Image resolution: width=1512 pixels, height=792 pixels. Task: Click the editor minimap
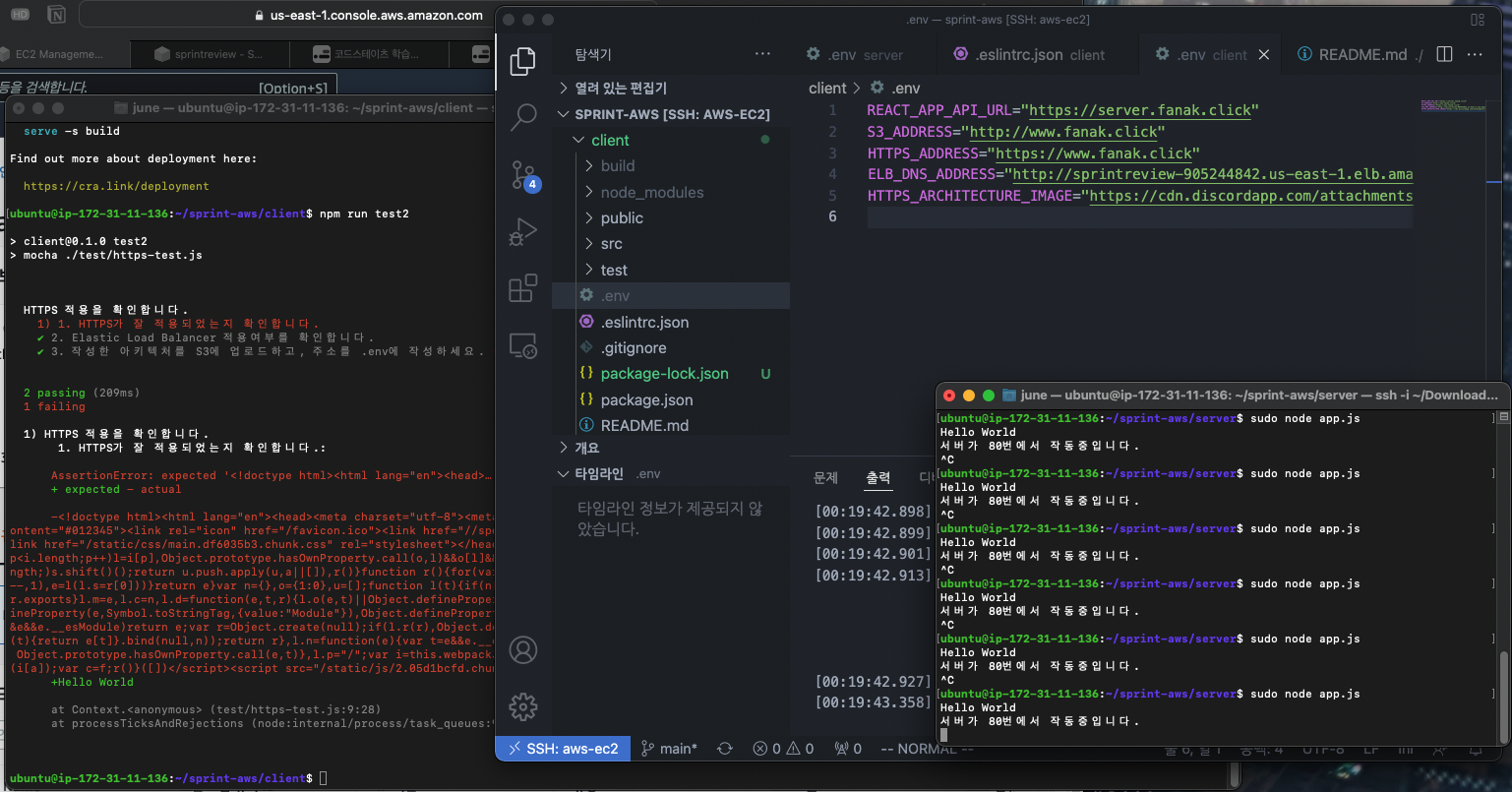1453,104
